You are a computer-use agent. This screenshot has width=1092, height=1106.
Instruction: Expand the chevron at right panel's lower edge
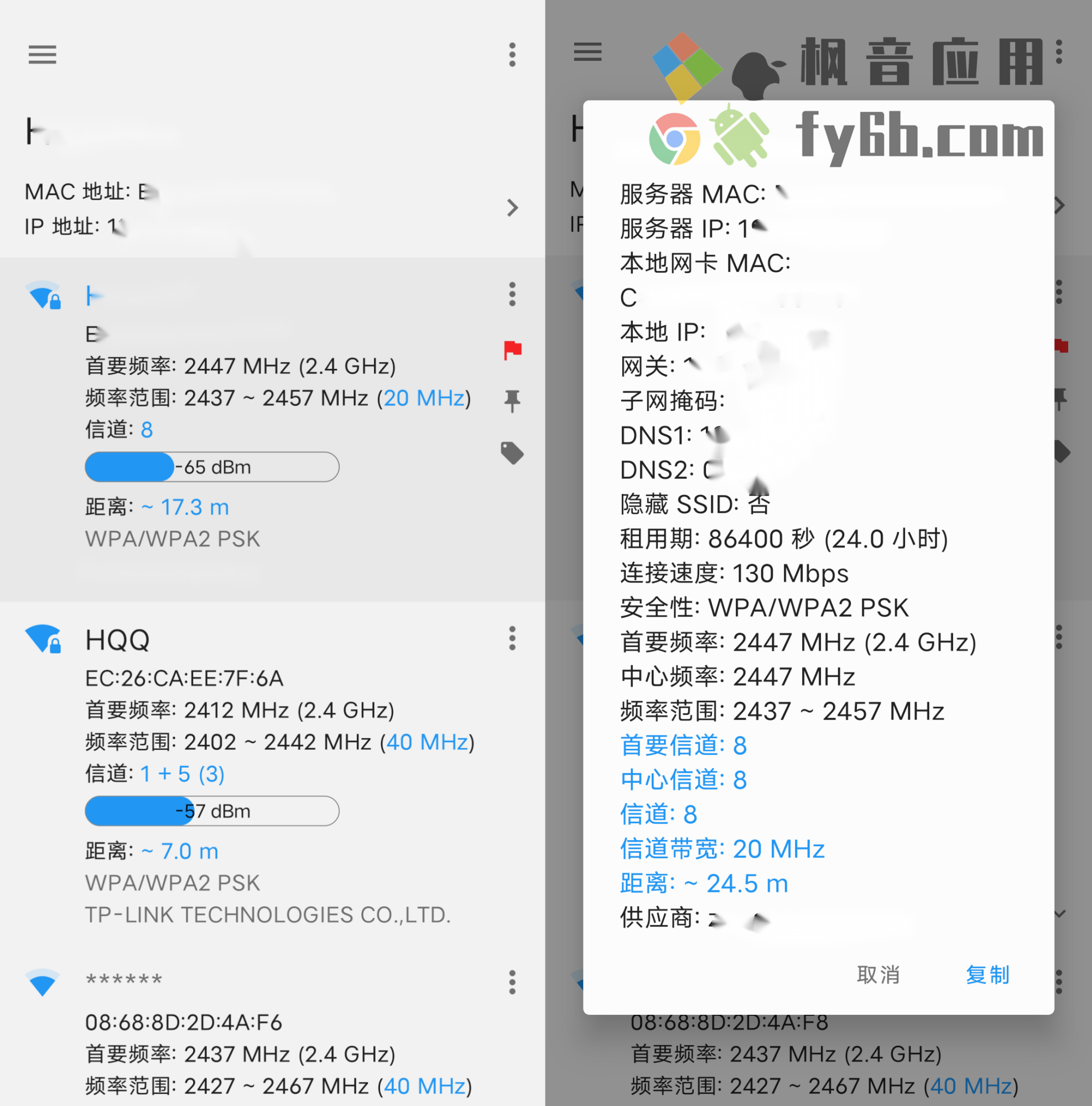click(1060, 914)
